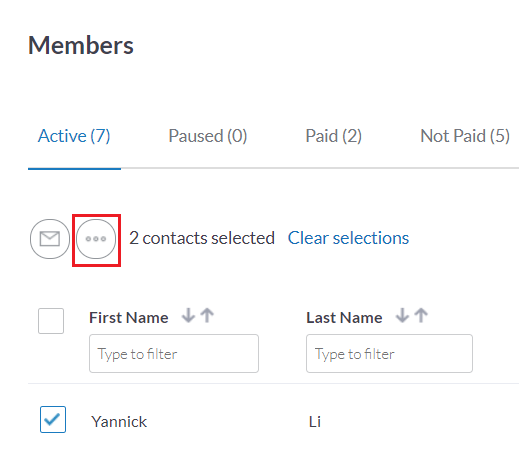Click the First Name column header
Image resolution: width=528 pixels, height=455 pixels.
coord(129,318)
